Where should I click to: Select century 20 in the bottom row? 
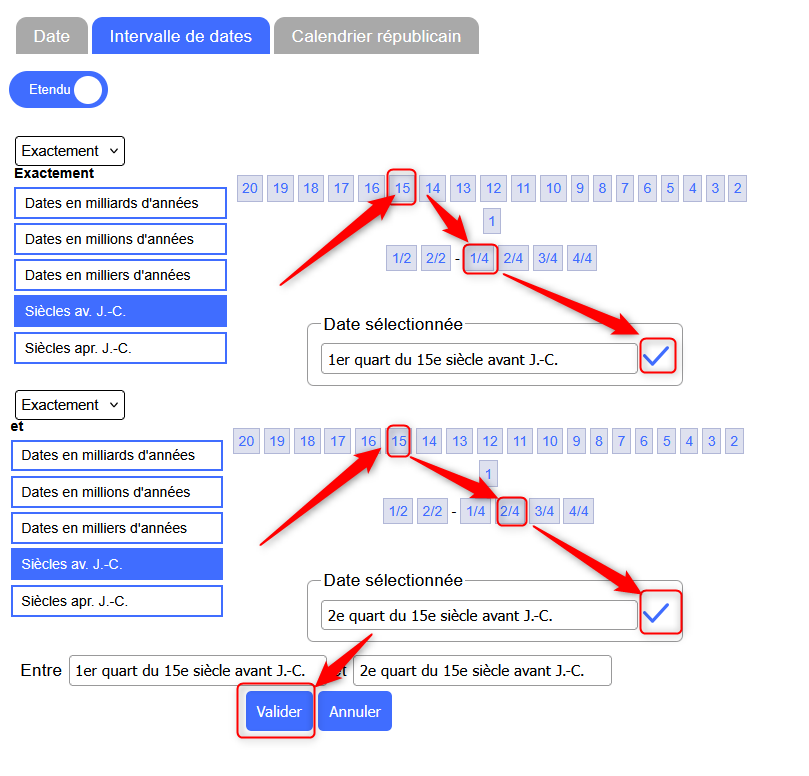[247, 441]
